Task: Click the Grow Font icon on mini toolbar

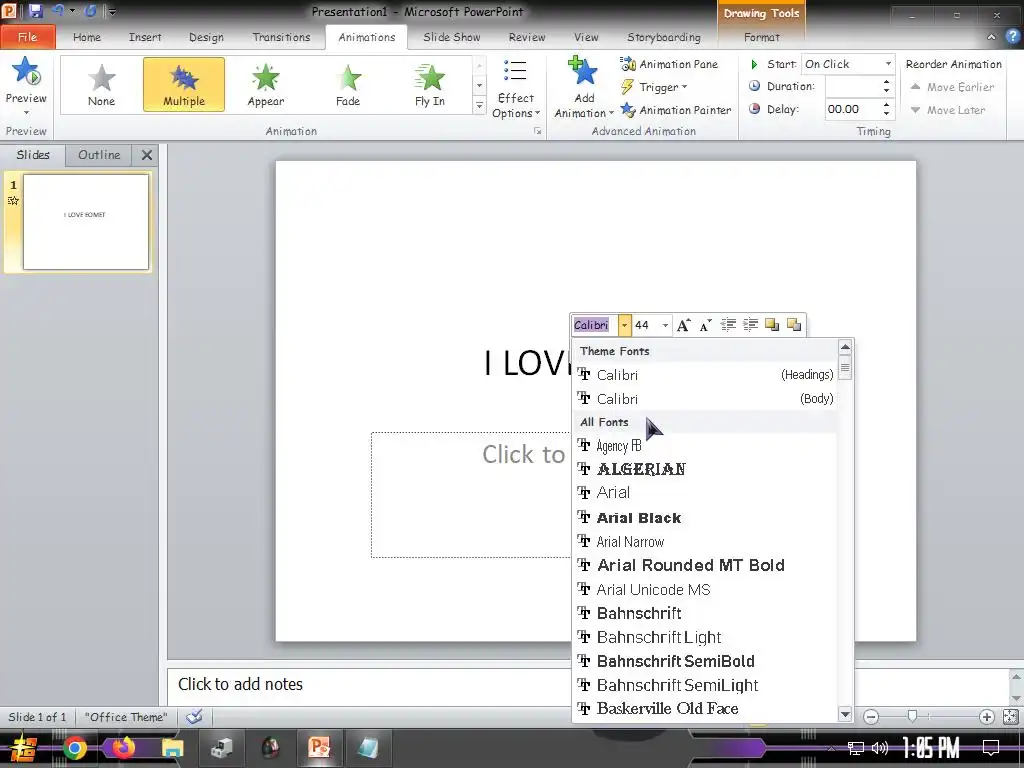Action: [x=684, y=325]
